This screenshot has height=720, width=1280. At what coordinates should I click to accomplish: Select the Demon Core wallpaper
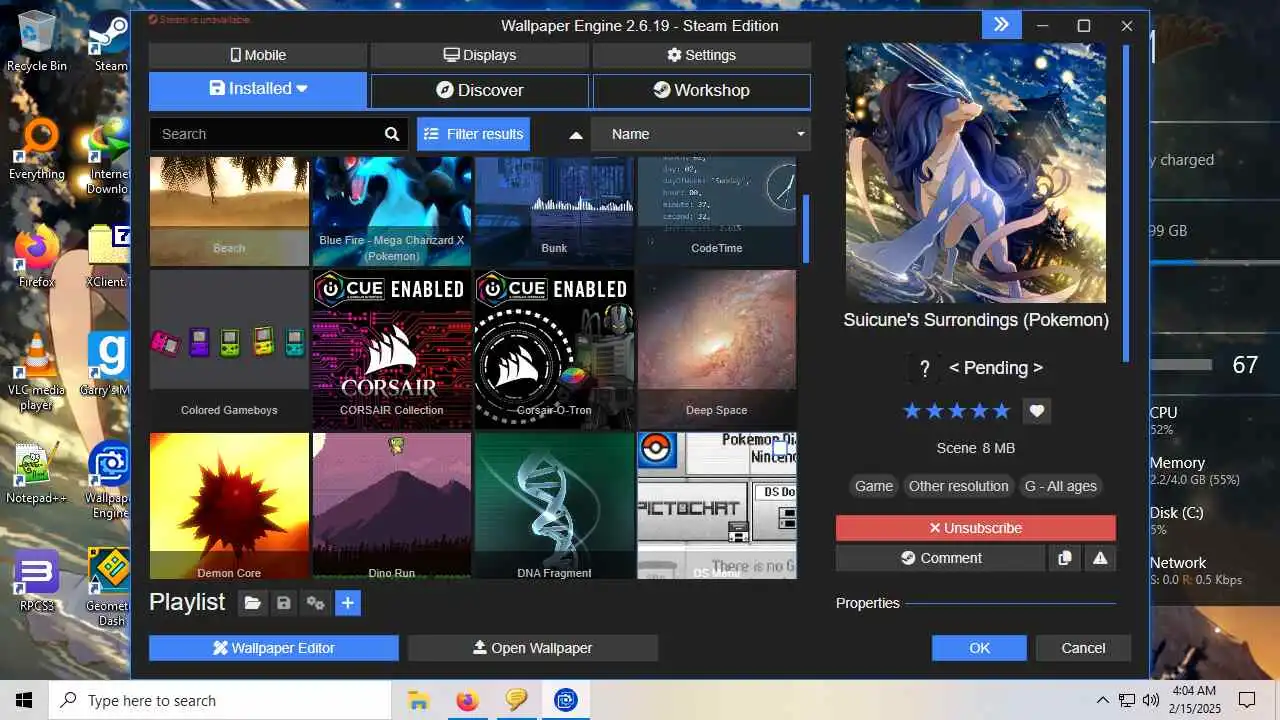point(229,505)
